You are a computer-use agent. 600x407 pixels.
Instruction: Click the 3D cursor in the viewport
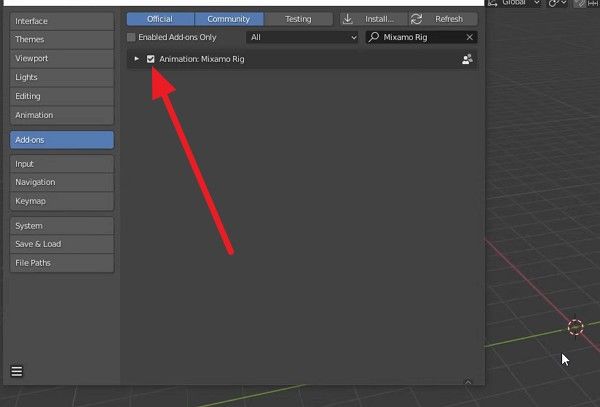pos(575,327)
